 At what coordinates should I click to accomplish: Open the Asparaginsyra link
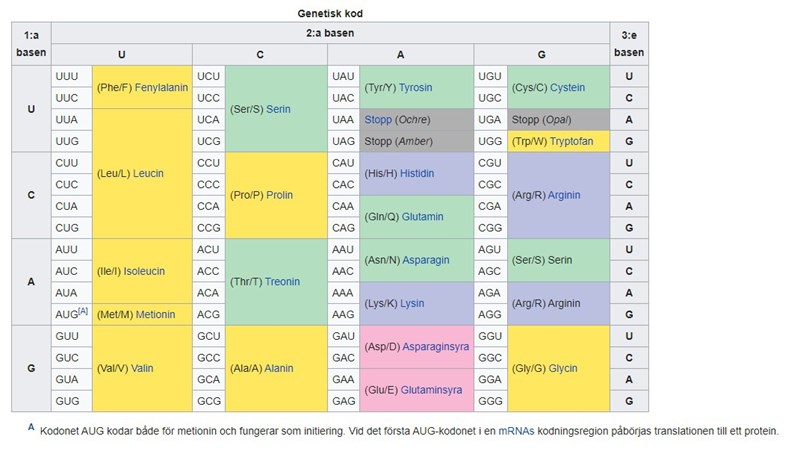coord(435,346)
